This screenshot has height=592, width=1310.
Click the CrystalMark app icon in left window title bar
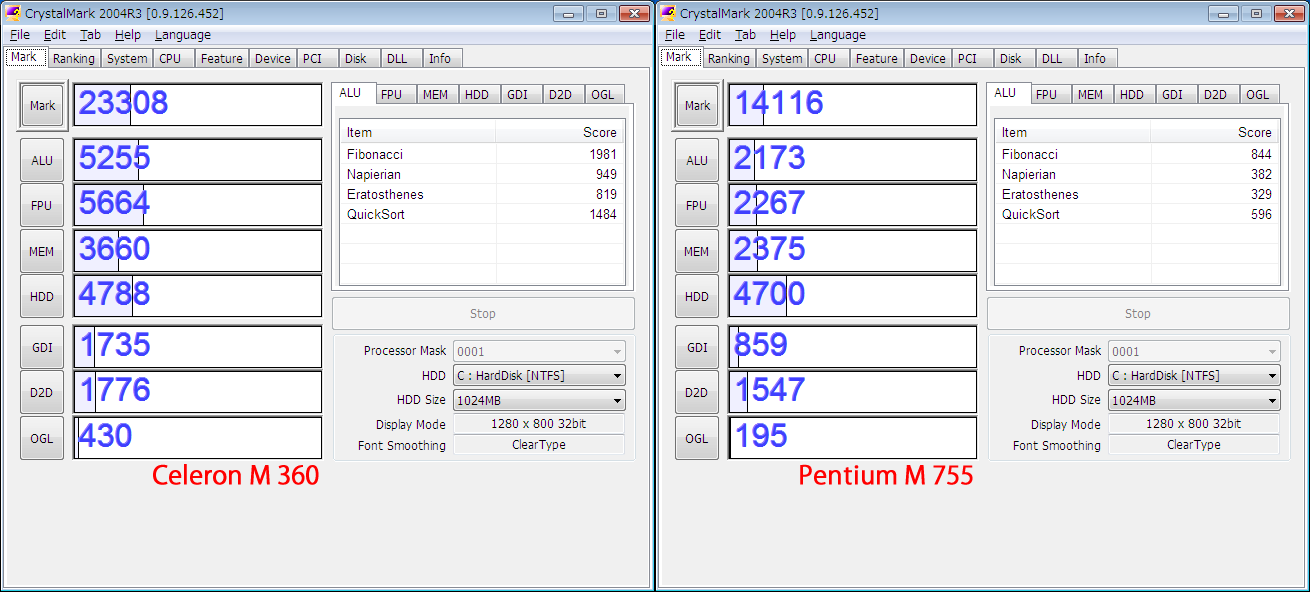pos(13,13)
